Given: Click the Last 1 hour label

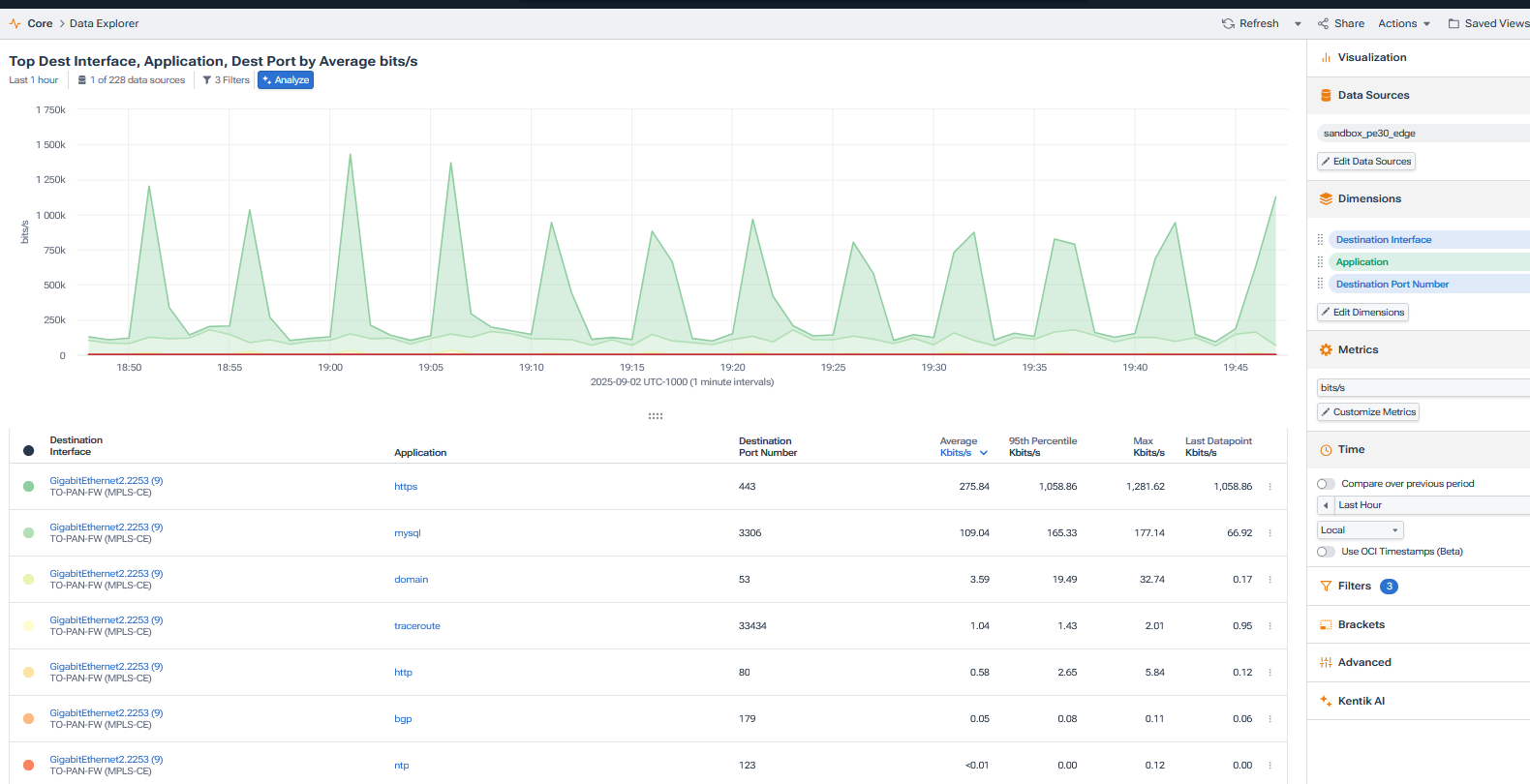Looking at the screenshot, I should click(34, 80).
